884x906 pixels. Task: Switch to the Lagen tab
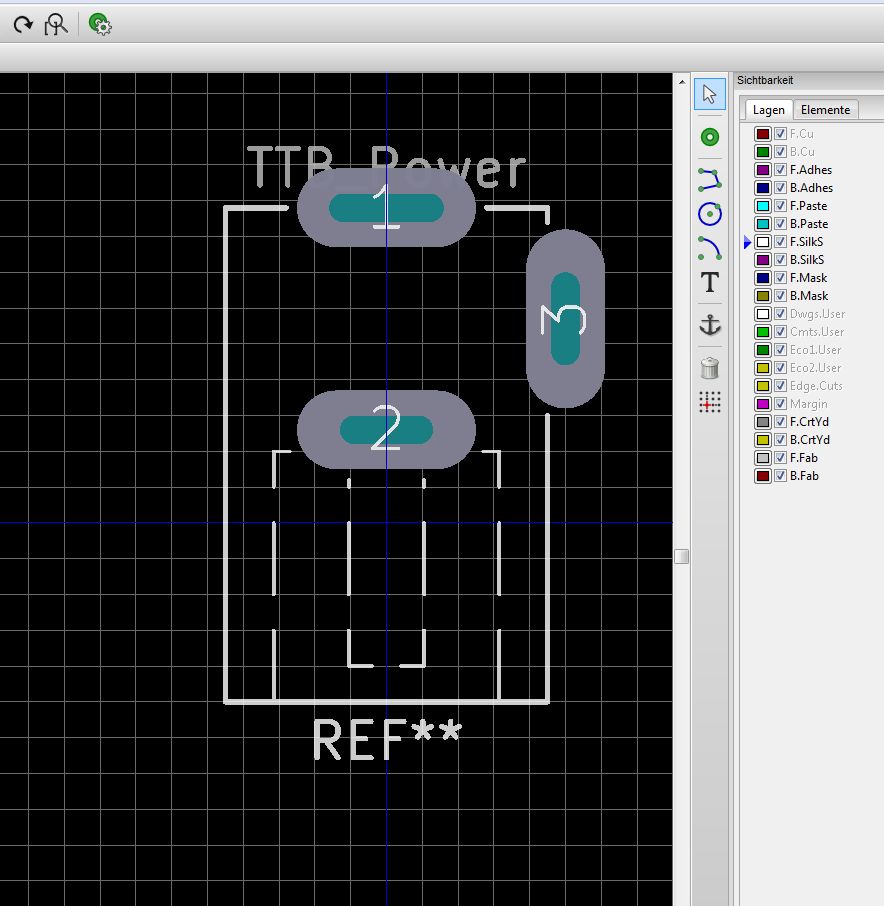pos(768,110)
